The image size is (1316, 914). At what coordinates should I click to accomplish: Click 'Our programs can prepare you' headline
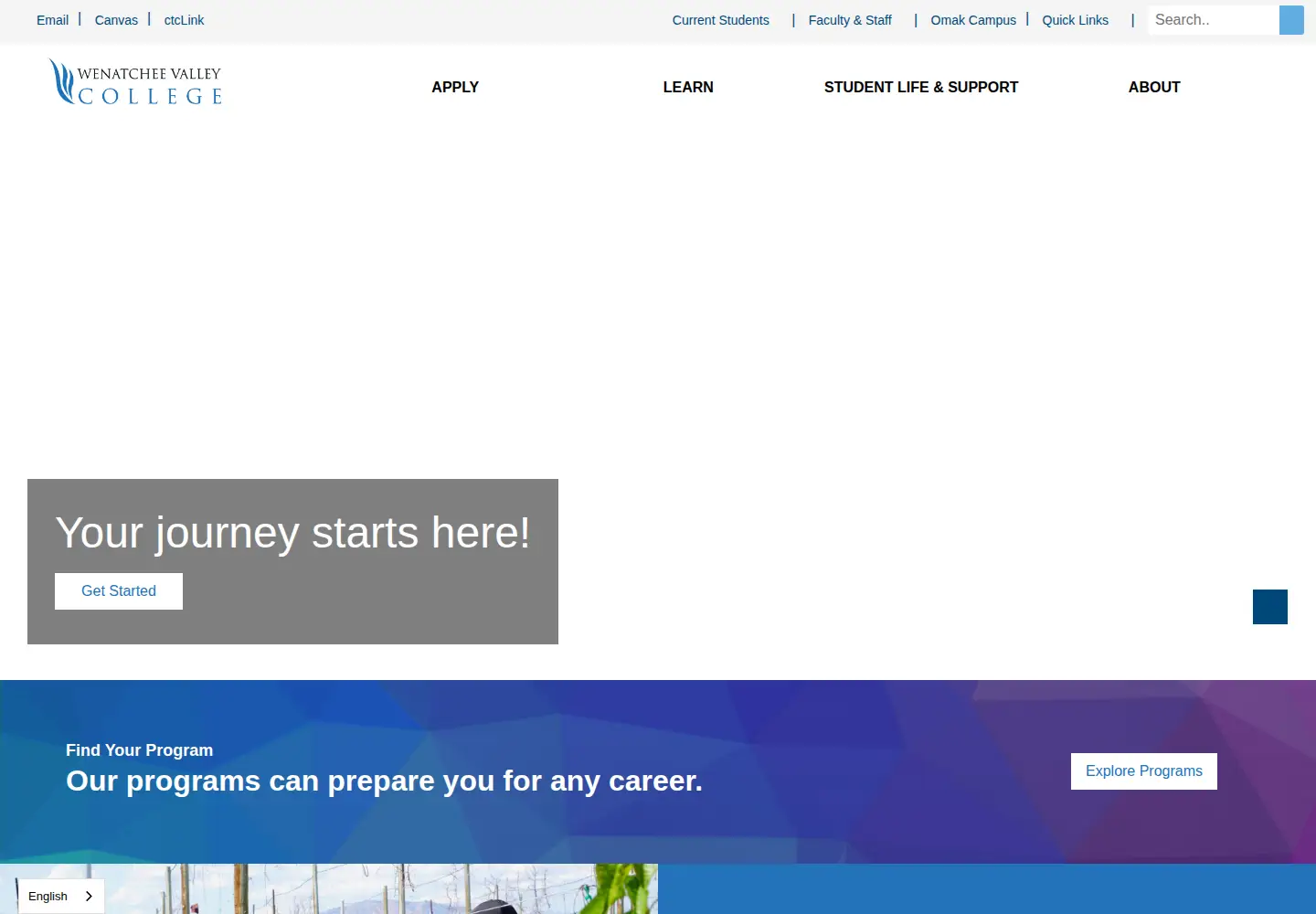tap(384, 781)
